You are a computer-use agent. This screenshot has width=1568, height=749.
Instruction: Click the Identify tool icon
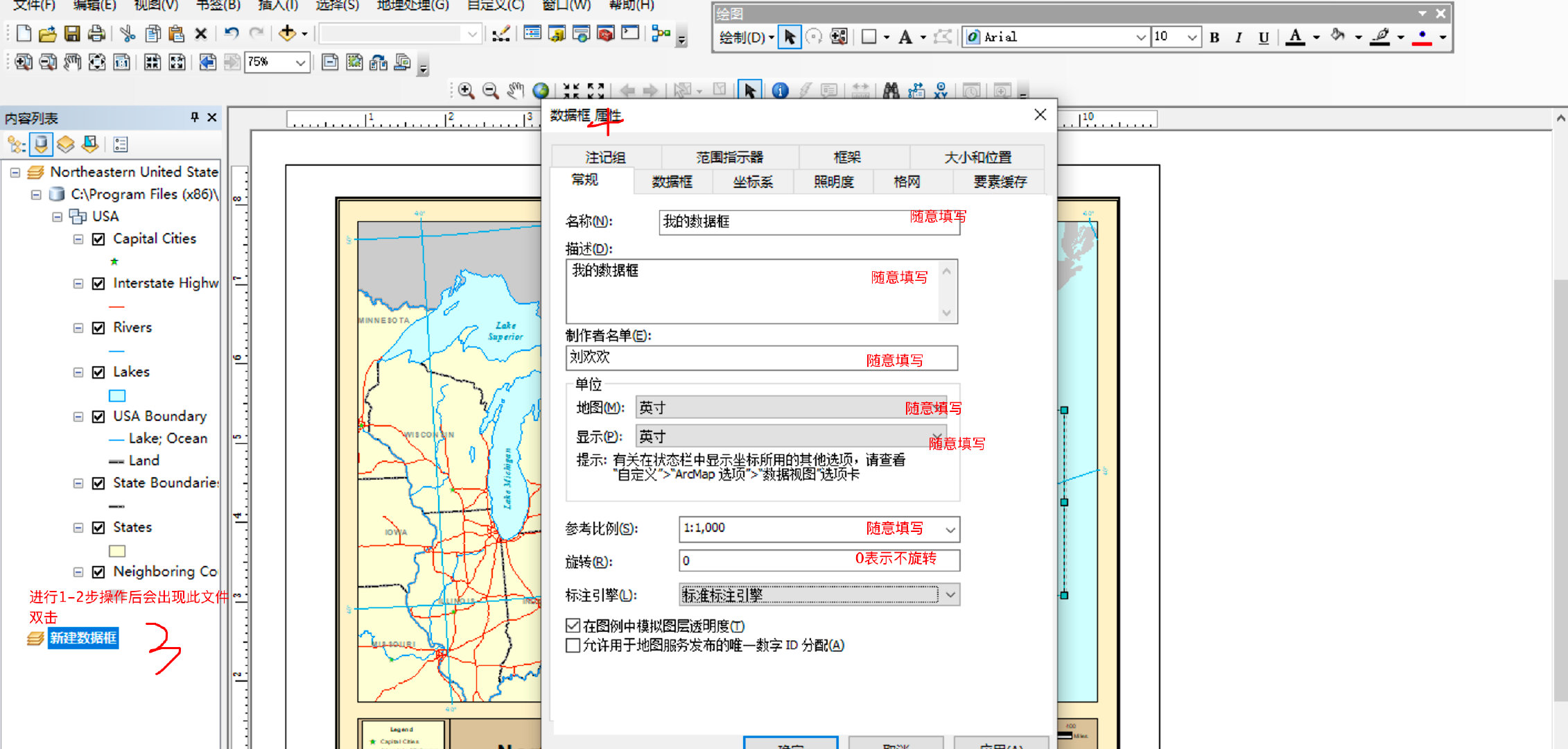point(780,91)
